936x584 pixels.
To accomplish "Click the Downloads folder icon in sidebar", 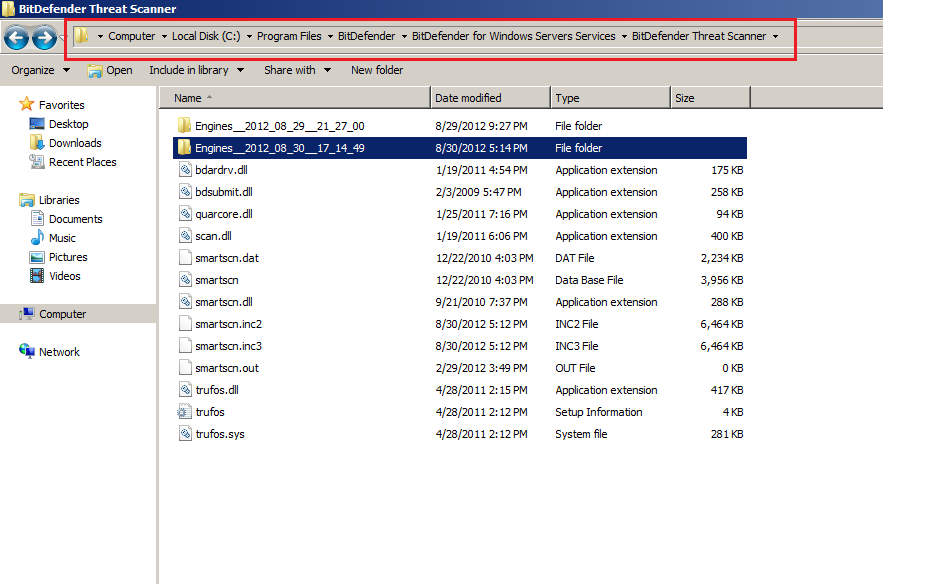I will [37, 142].
